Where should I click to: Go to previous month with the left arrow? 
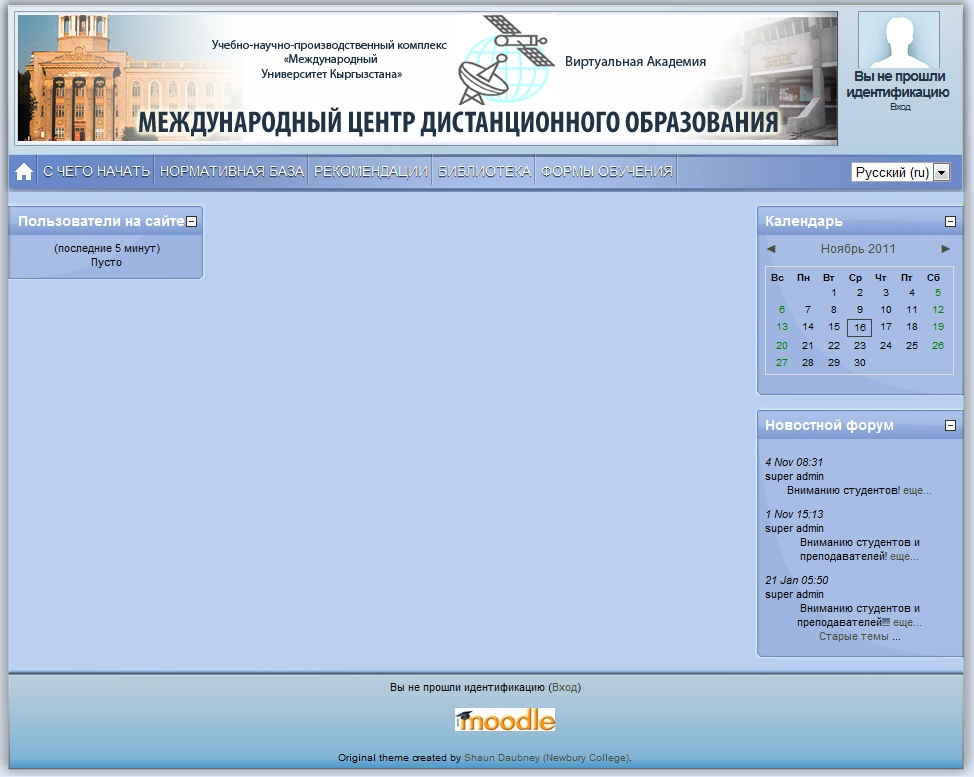(770, 247)
